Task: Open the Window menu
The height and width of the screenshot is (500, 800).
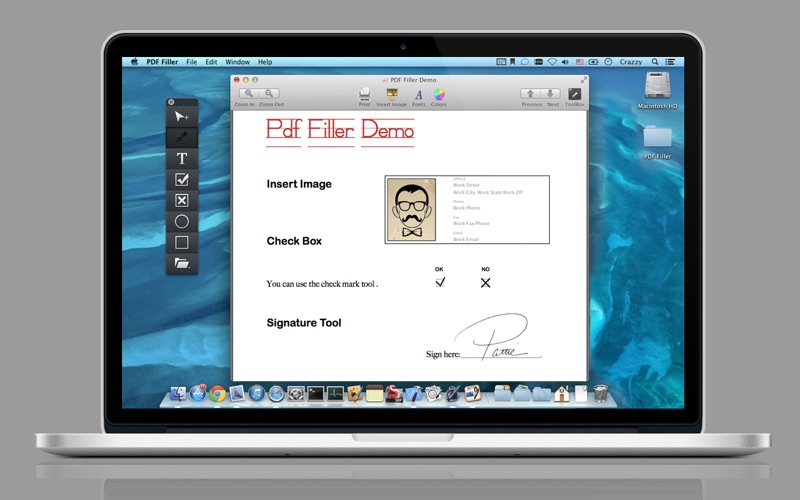Action: point(238,62)
